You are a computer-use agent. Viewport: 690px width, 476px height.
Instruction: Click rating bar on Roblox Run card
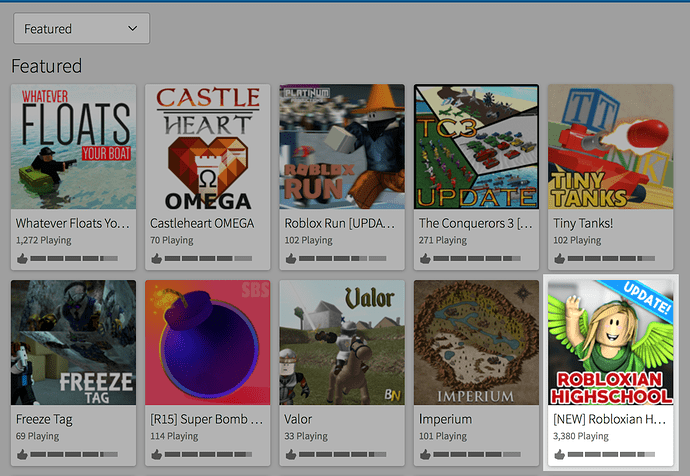(342, 259)
